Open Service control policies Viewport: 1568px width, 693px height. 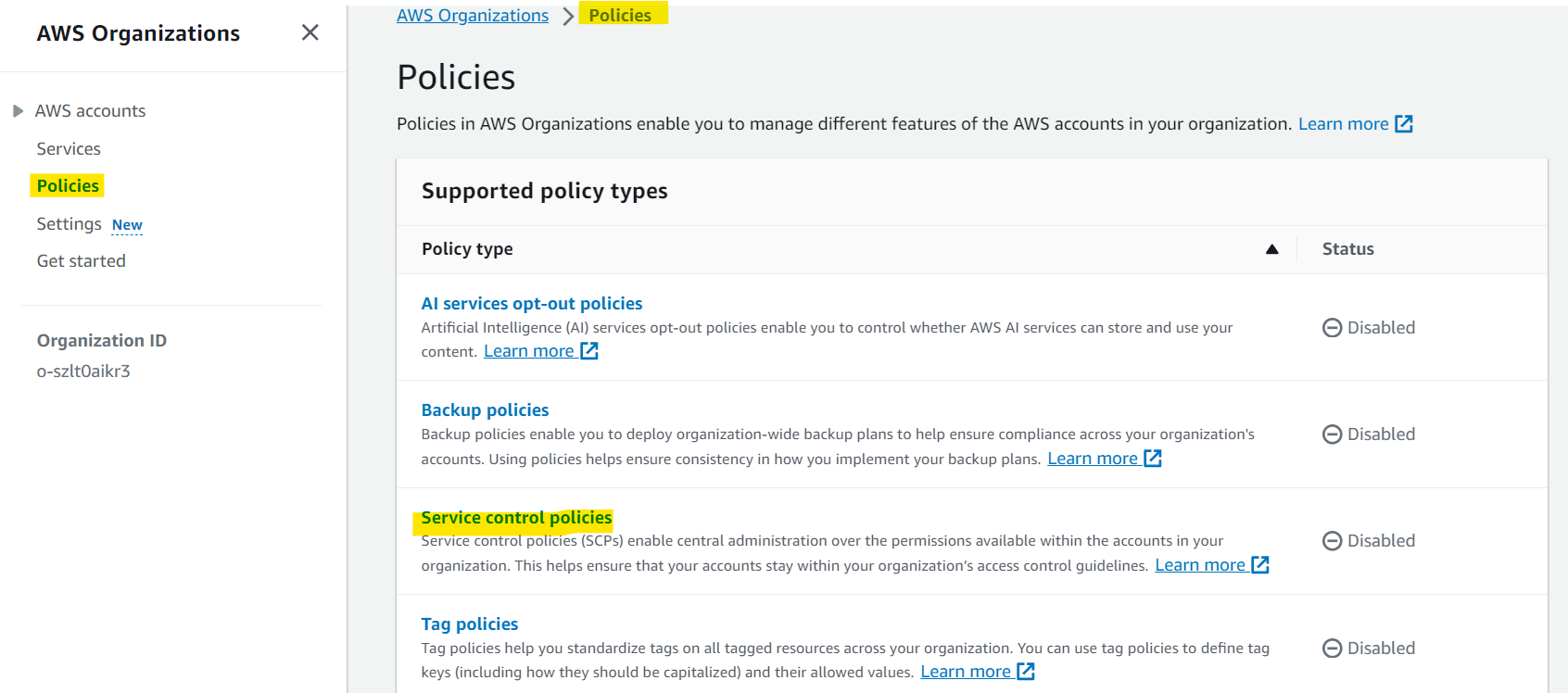click(516, 518)
